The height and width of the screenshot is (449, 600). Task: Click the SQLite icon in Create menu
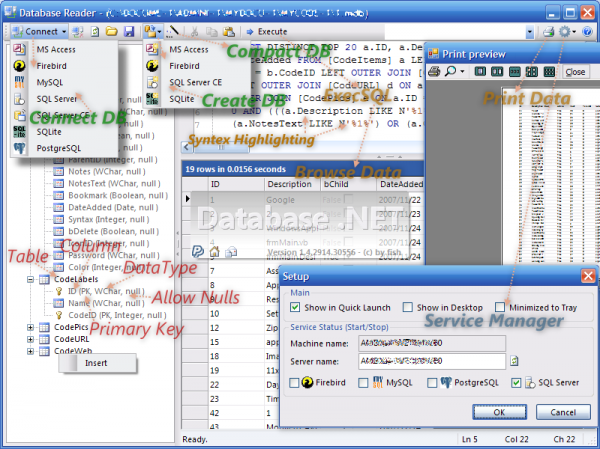[x=151, y=97]
